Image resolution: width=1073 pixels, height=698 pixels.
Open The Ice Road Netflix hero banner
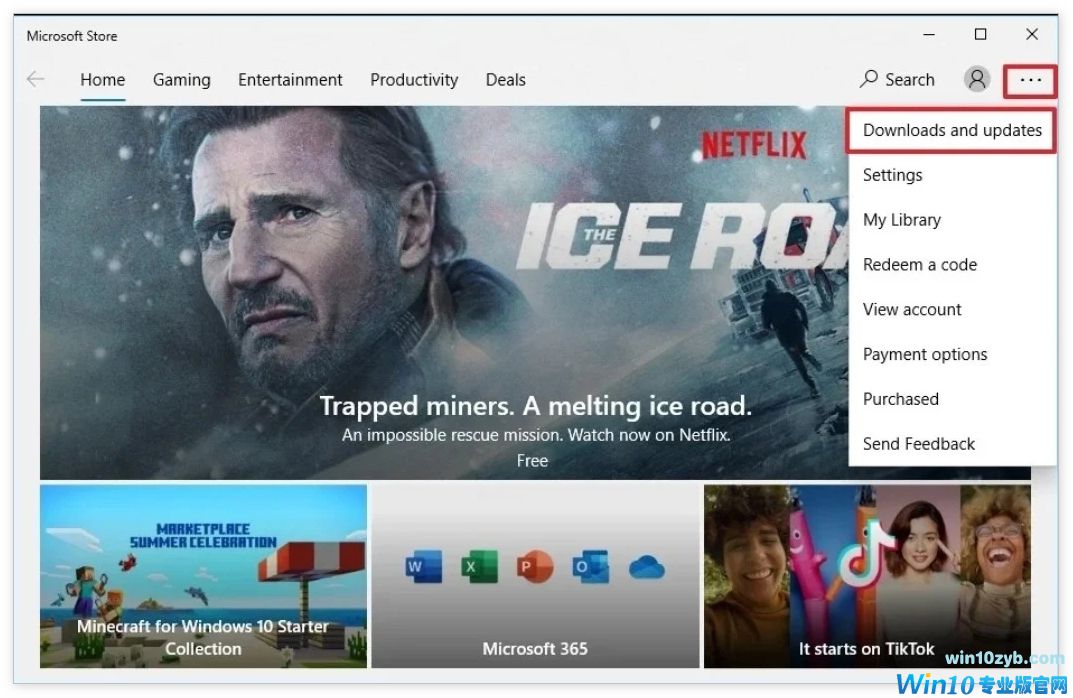[x=443, y=293]
